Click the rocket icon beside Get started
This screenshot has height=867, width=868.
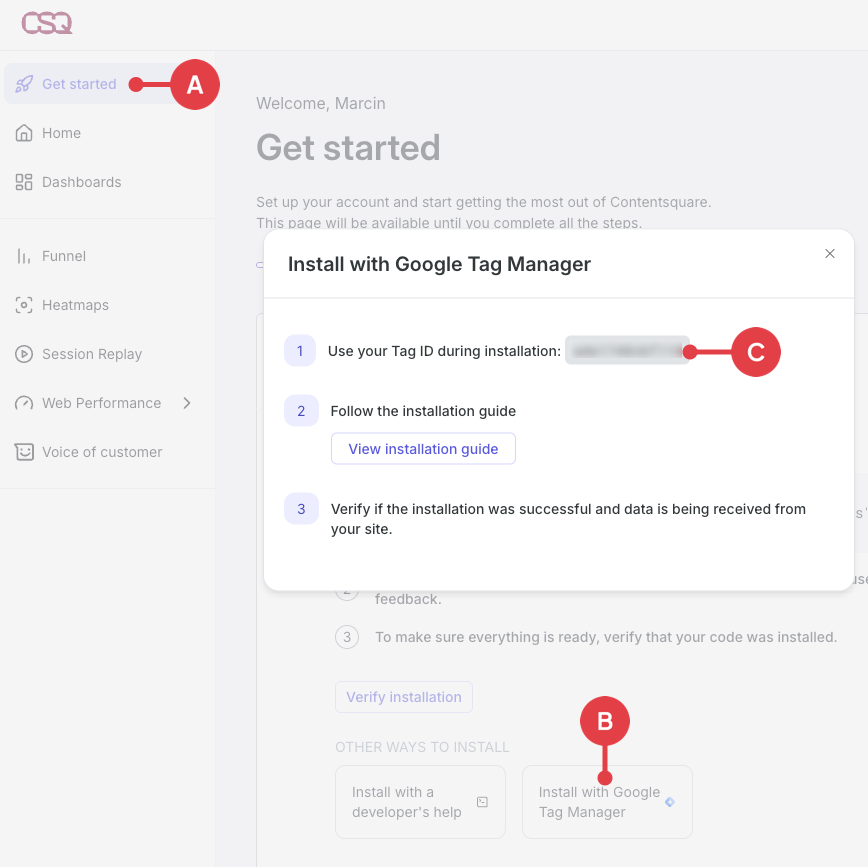[24, 84]
